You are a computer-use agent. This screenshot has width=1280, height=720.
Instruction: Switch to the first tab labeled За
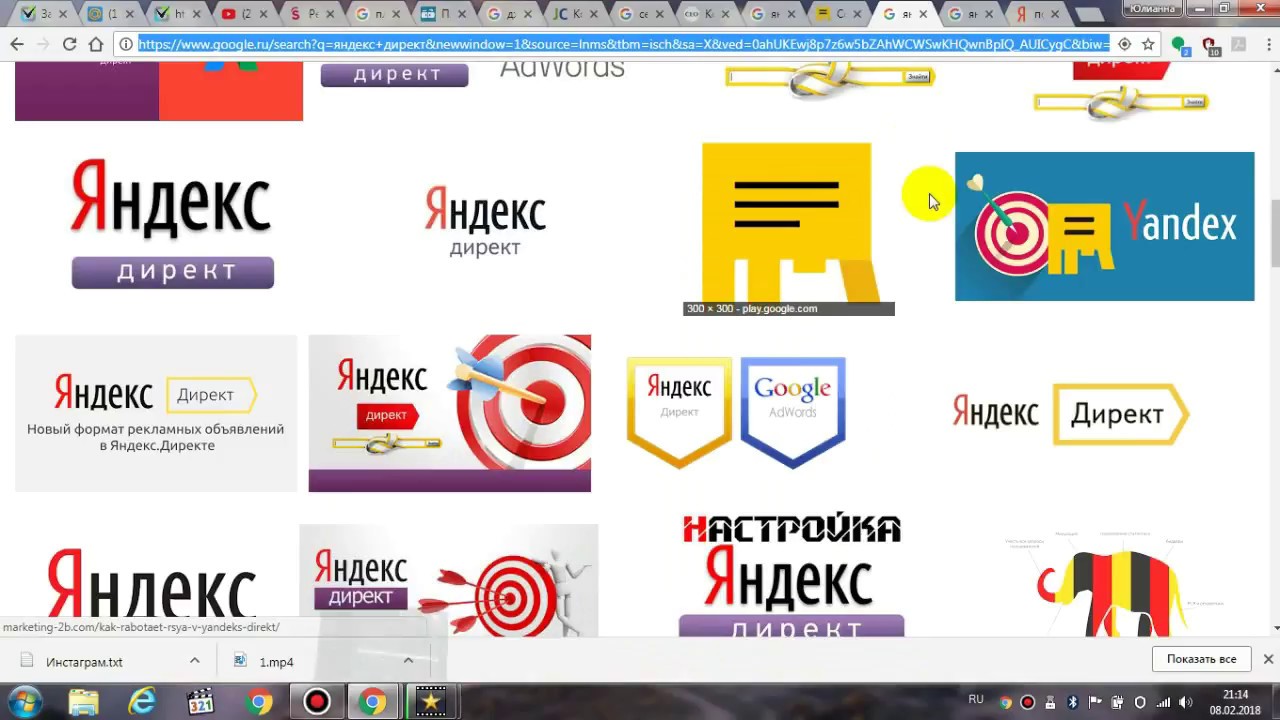(45, 14)
